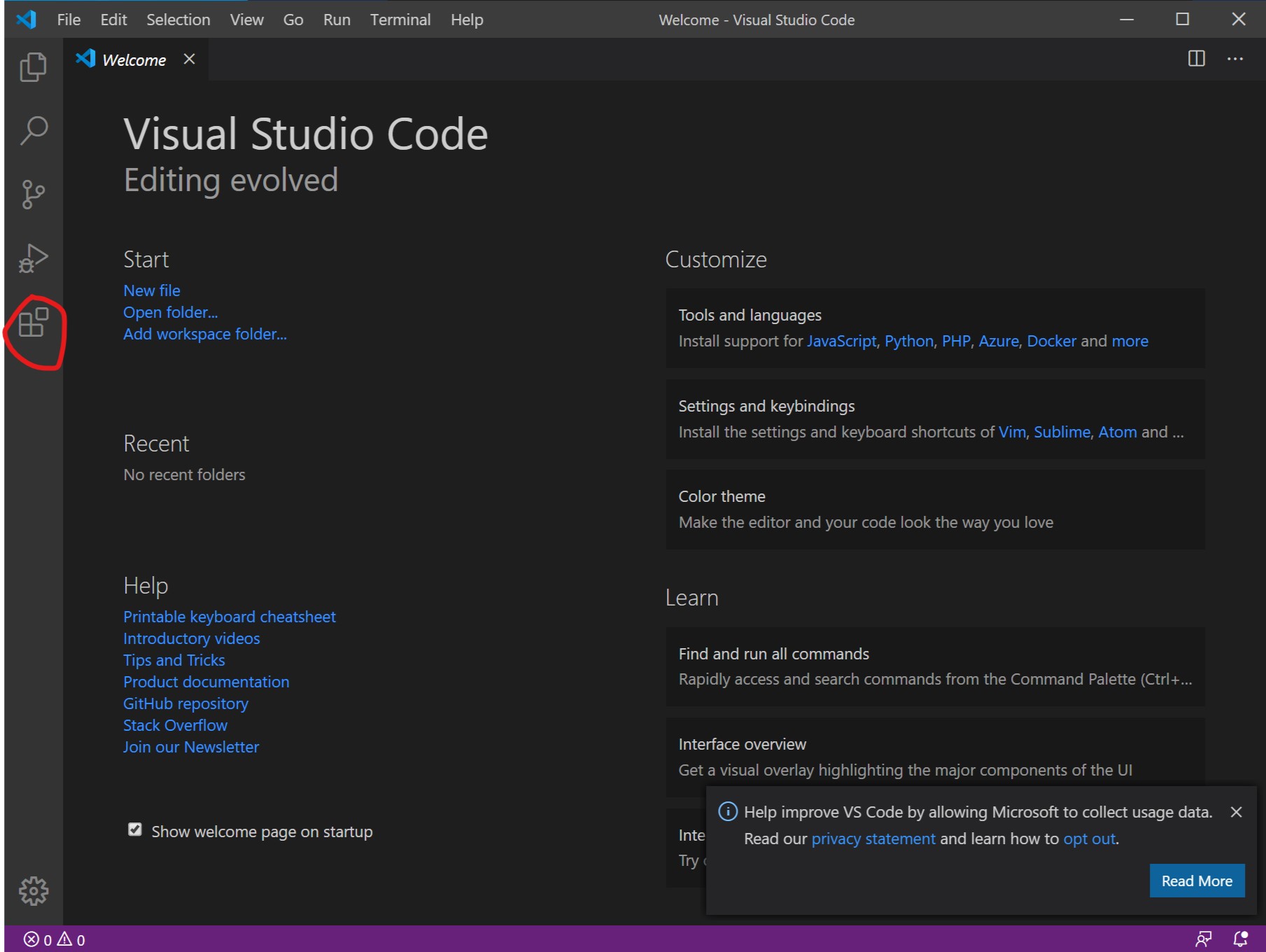1266x952 pixels.
Task: Open the Source Control view
Action: click(x=33, y=195)
